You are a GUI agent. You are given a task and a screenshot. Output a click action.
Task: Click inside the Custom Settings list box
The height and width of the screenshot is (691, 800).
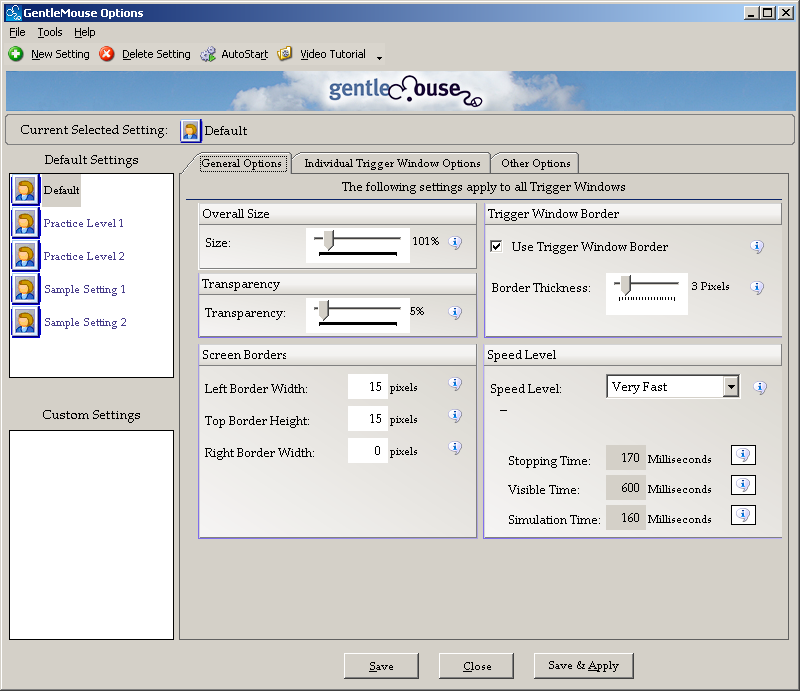click(91, 535)
